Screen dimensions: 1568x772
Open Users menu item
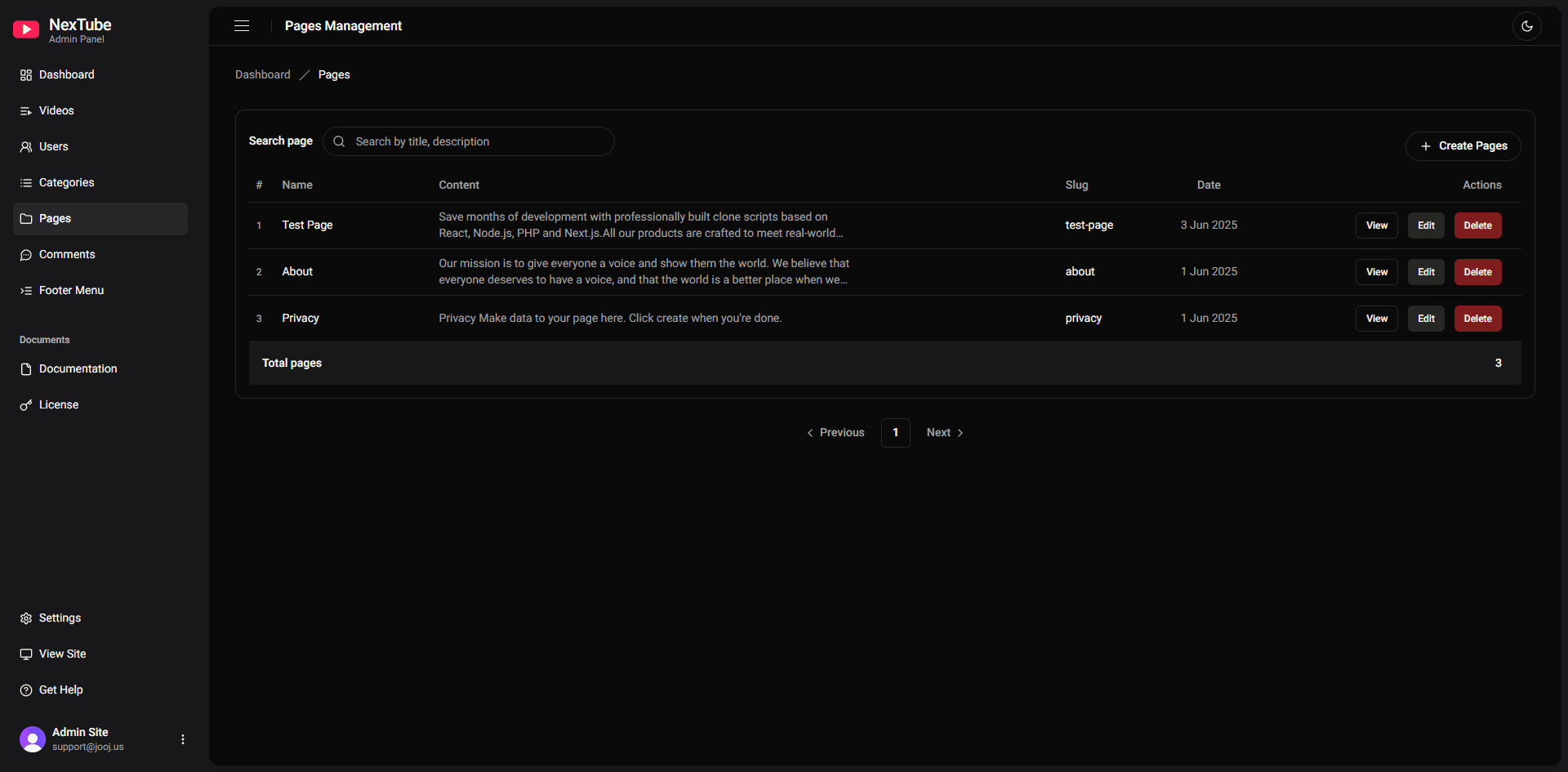tap(100, 147)
